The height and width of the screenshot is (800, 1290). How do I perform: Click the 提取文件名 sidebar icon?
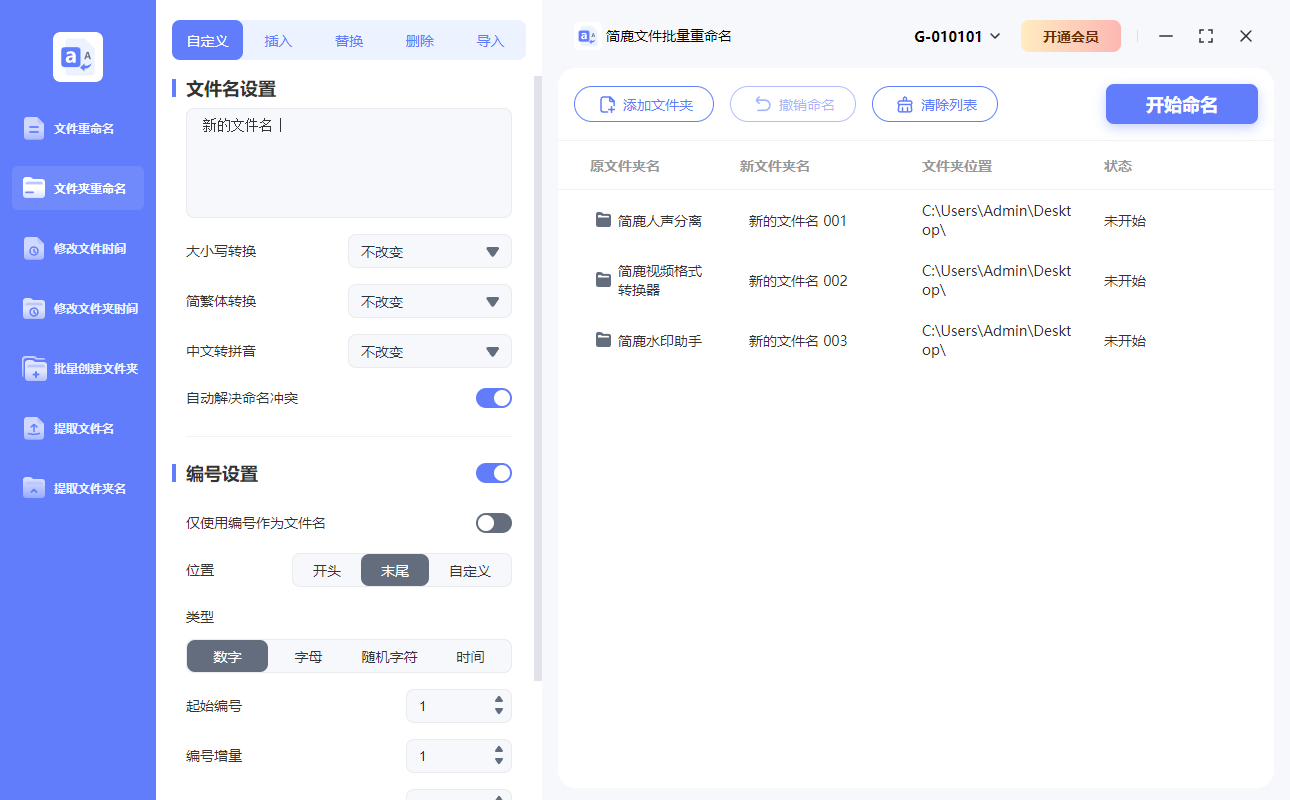(x=34, y=428)
